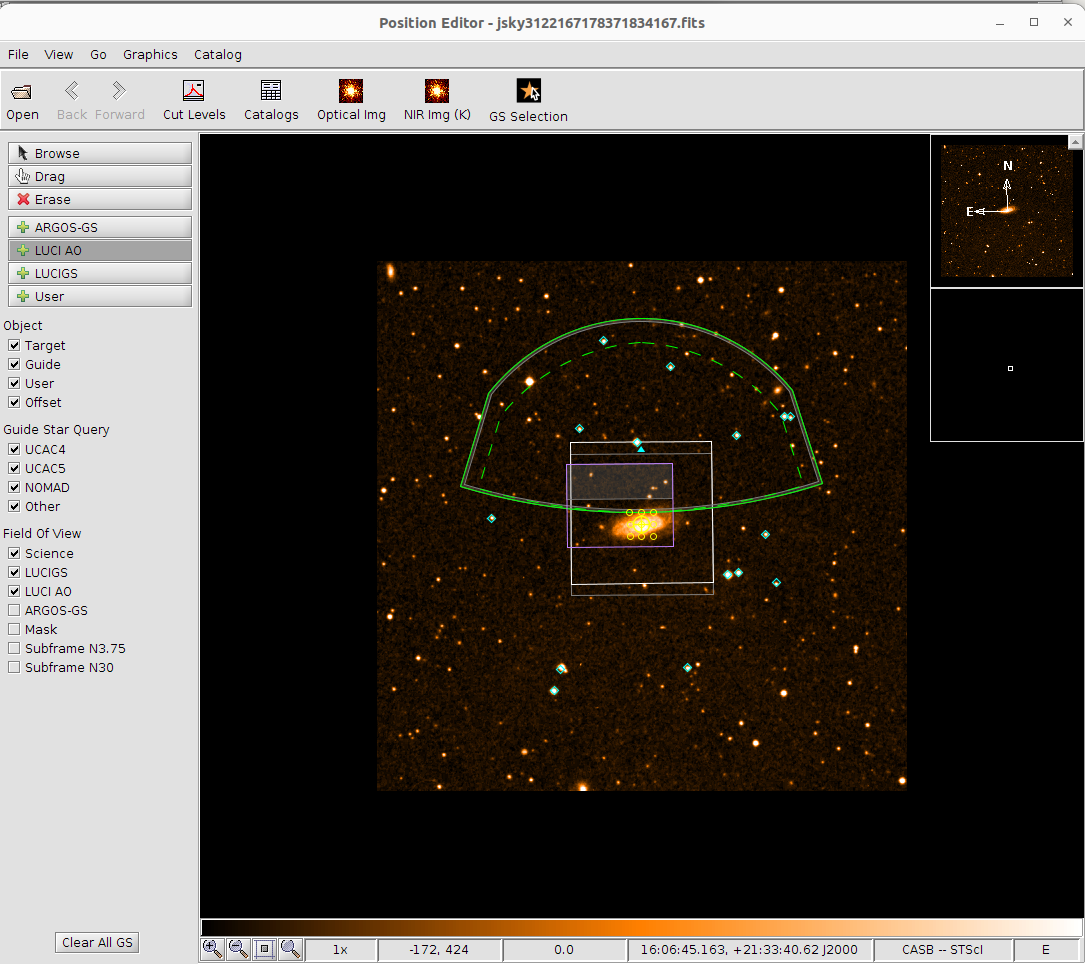Toggle the NOMAD guide star query checkbox
The image size is (1085, 964).
tap(14, 487)
